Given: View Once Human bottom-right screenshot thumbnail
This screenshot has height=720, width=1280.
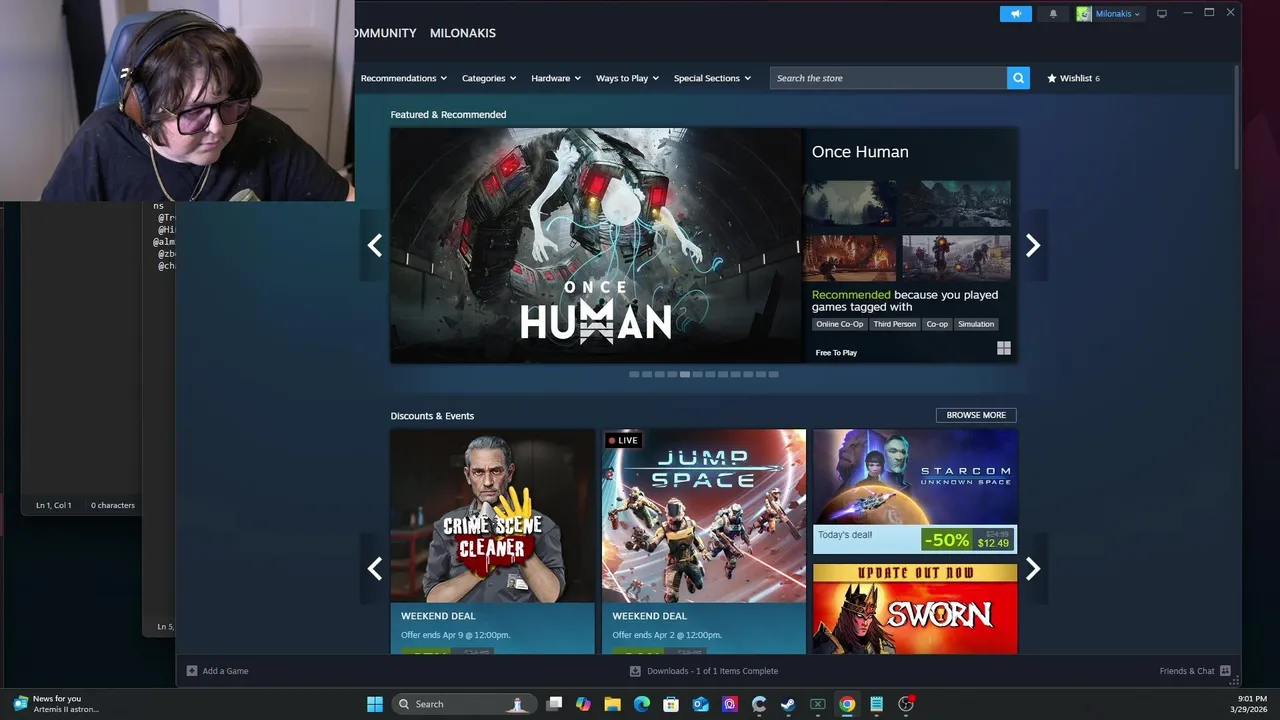Looking at the screenshot, I should click(x=956, y=258).
